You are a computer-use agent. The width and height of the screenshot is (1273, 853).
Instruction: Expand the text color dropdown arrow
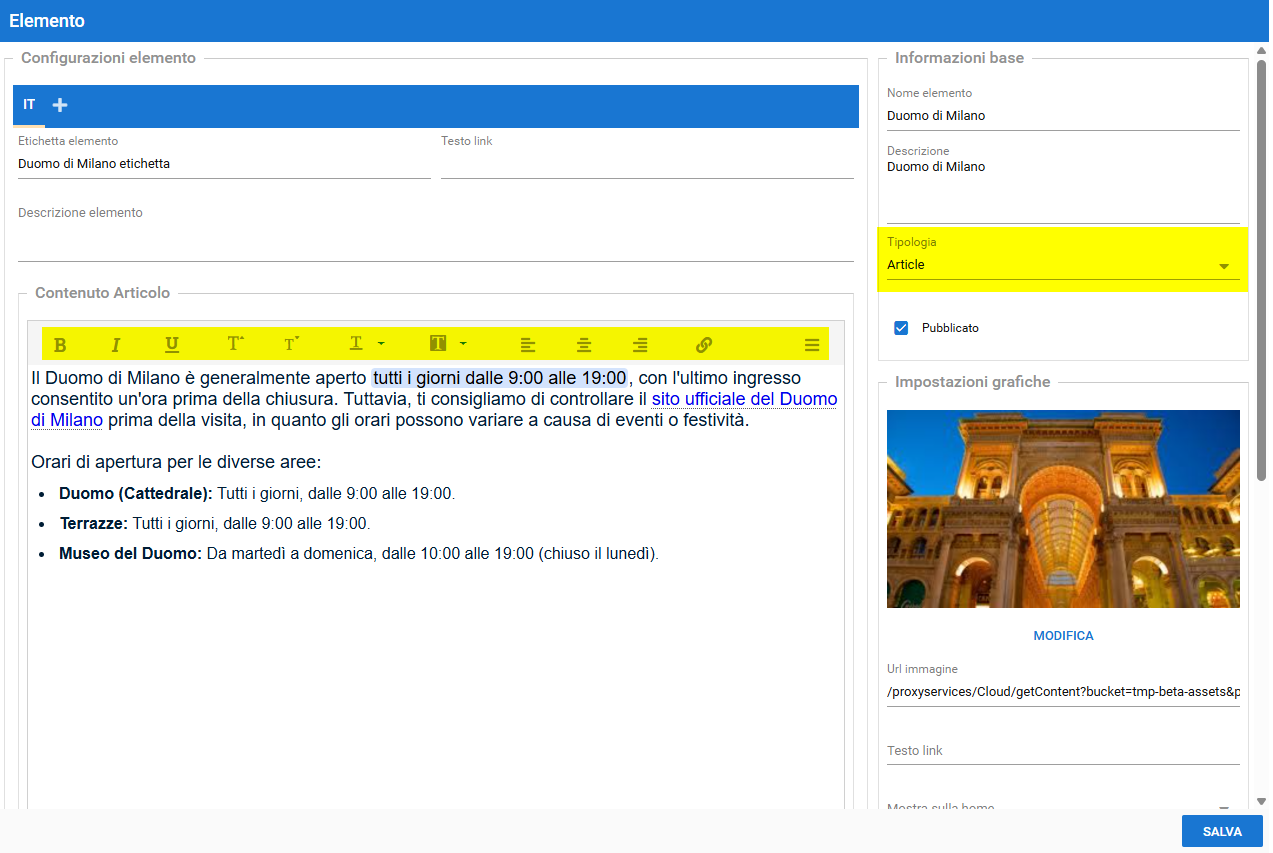(381, 344)
